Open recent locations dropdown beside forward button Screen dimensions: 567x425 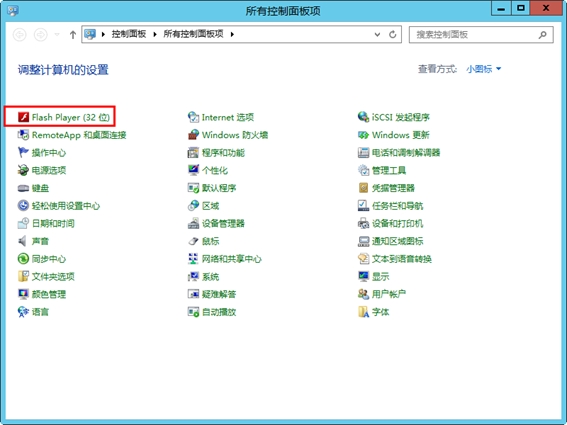pos(57,35)
